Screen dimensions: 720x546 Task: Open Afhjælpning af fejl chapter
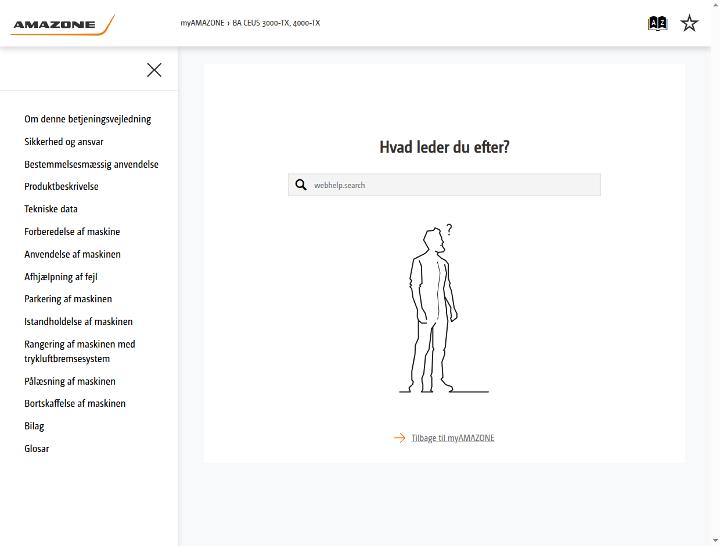(x=61, y=277)
